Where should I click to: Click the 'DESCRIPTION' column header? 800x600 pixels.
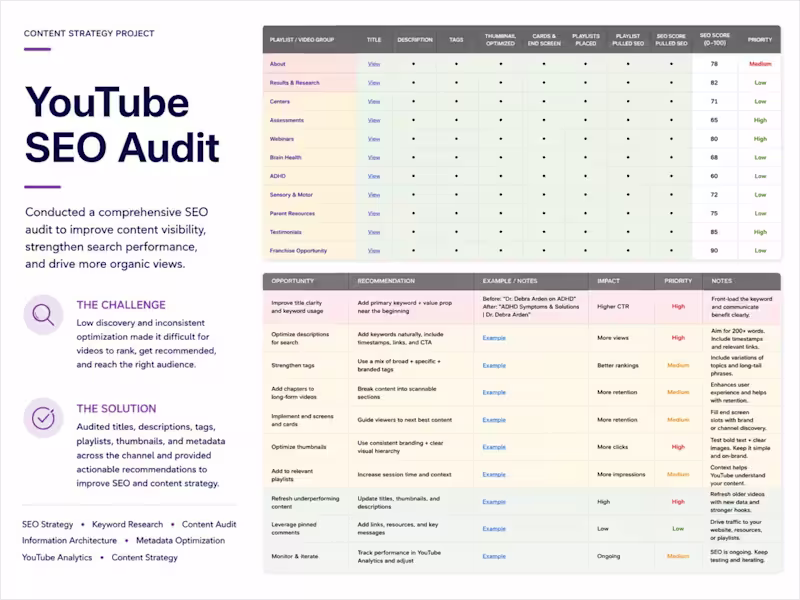pos(415,40)
